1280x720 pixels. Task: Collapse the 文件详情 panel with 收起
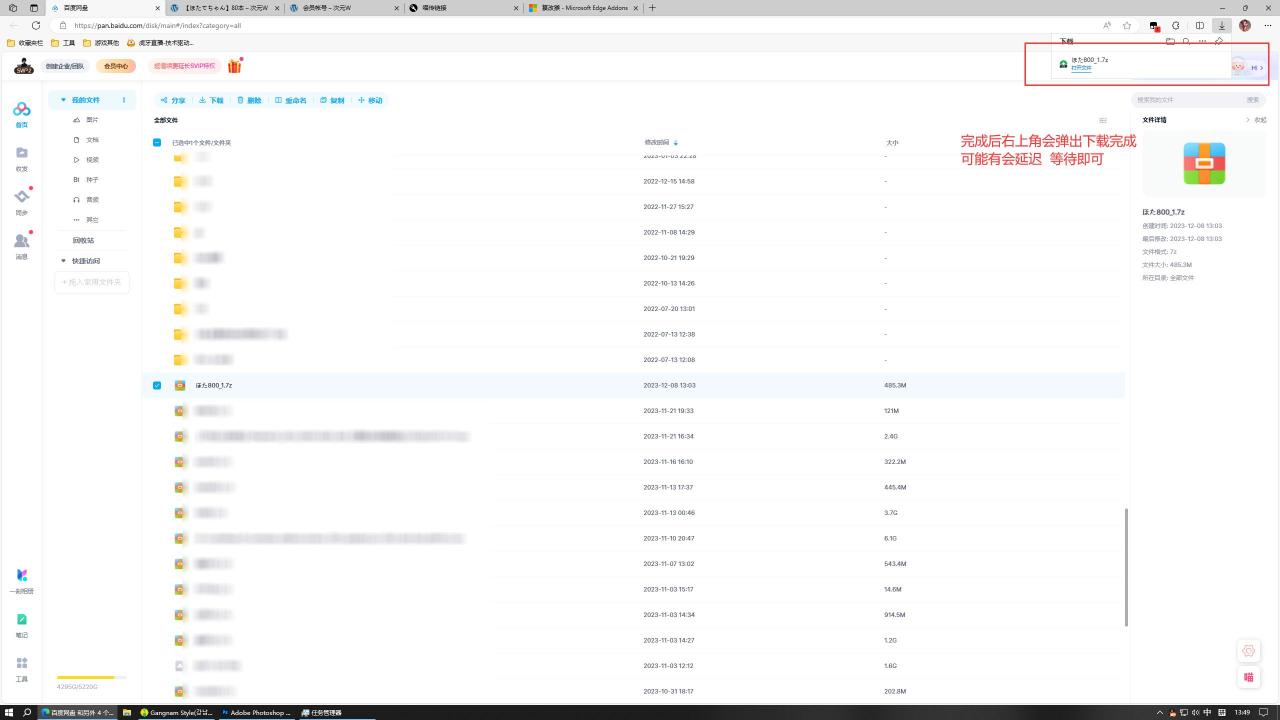click(x=1255, y=120)
